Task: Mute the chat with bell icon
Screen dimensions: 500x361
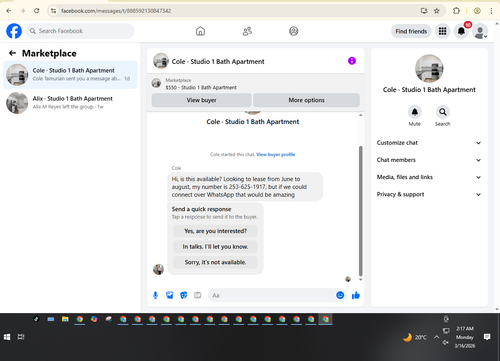Action: (415, 112)
